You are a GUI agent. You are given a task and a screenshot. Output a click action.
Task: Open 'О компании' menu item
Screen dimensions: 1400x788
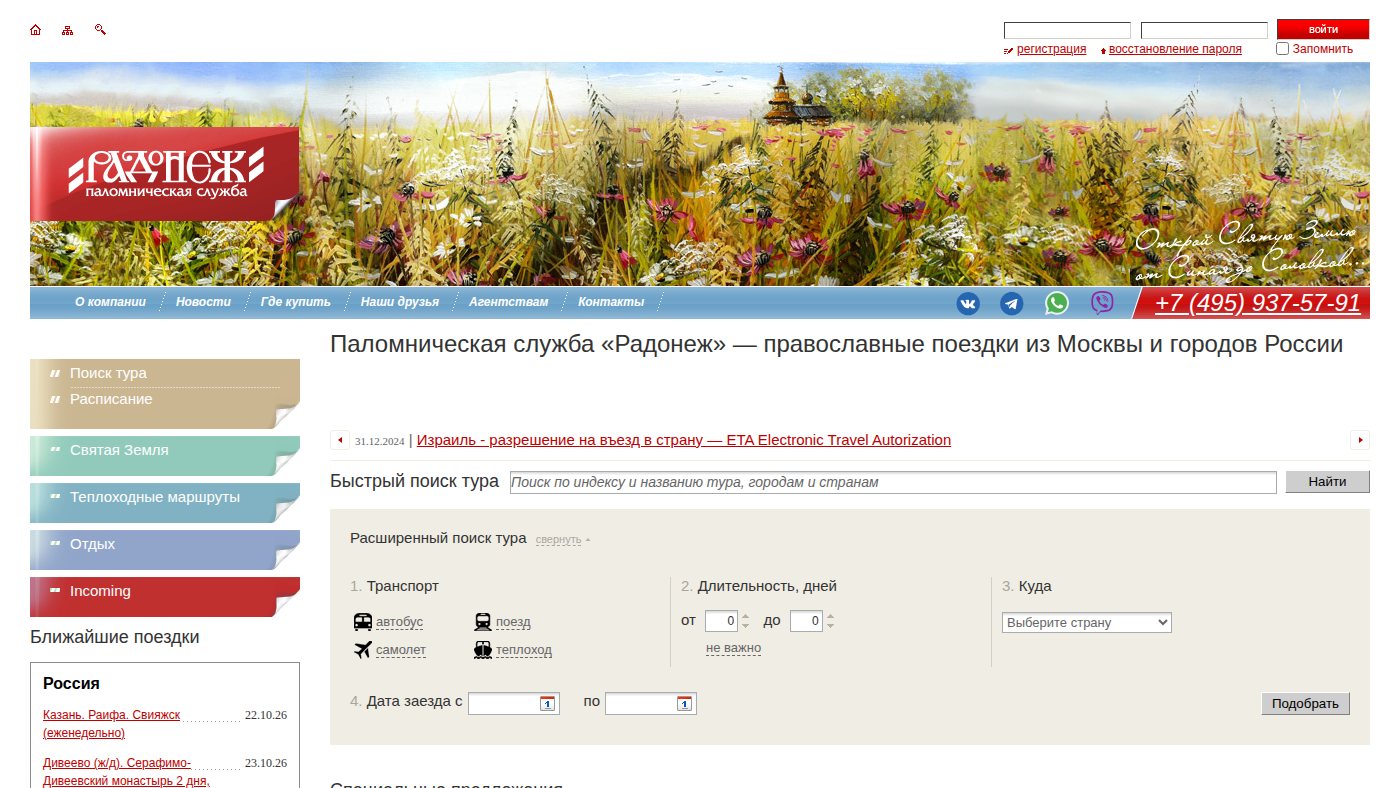coord(110,302)
